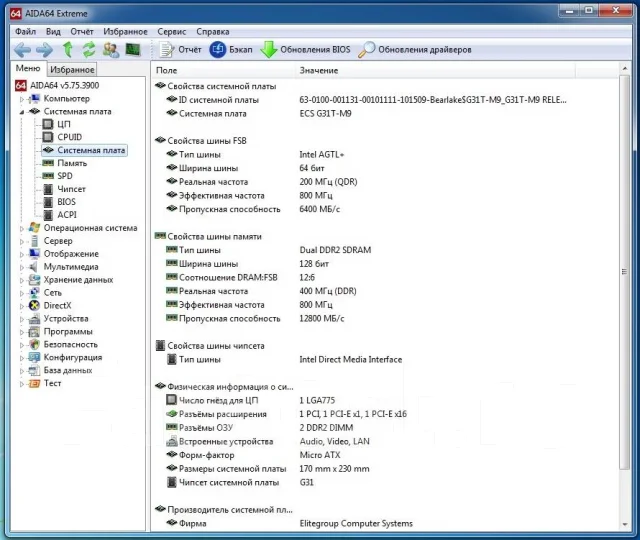Click the green Up arrow toolbar icon

pos(68,49)
